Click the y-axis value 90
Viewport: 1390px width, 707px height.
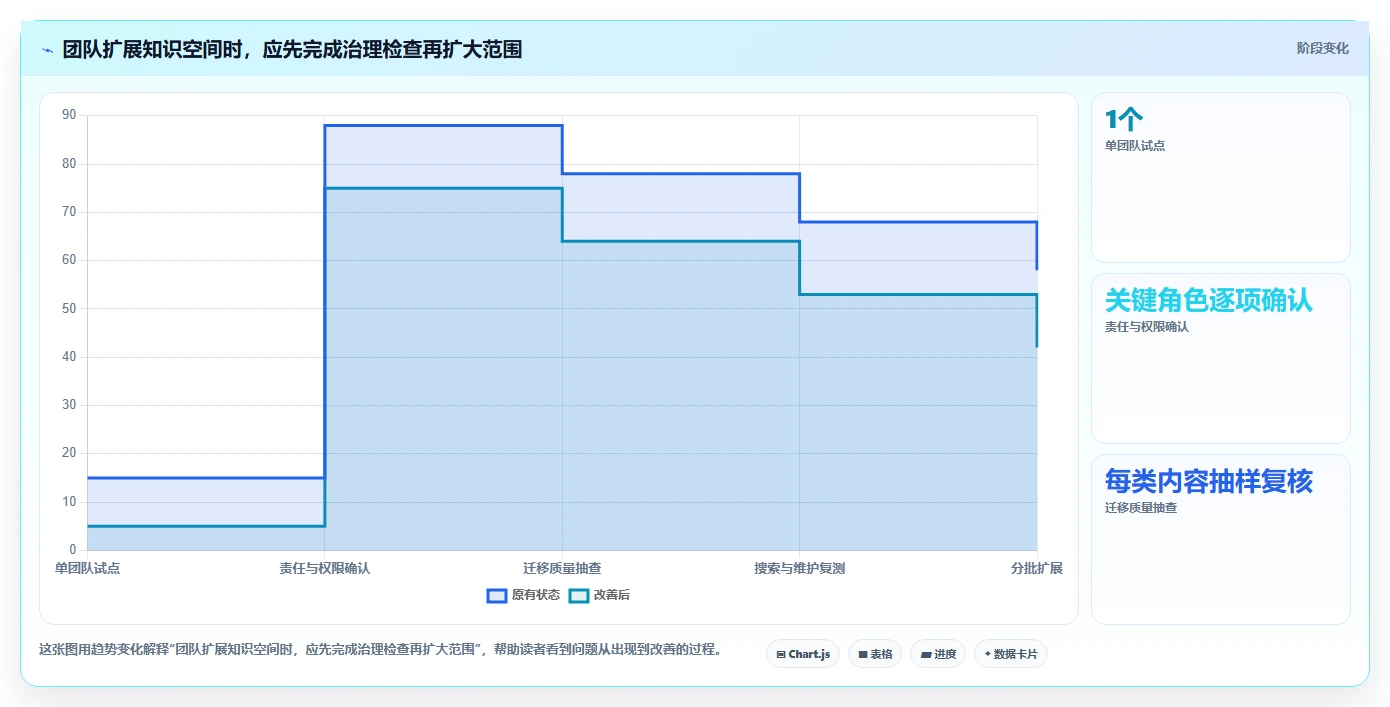click(x=69, y=115)
